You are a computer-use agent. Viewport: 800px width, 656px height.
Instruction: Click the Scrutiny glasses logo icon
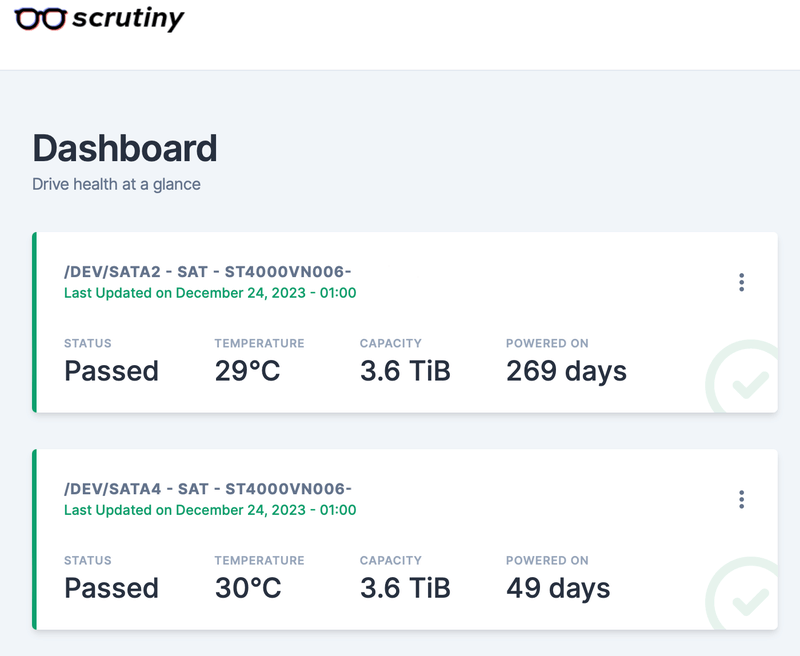pos(40,19)
